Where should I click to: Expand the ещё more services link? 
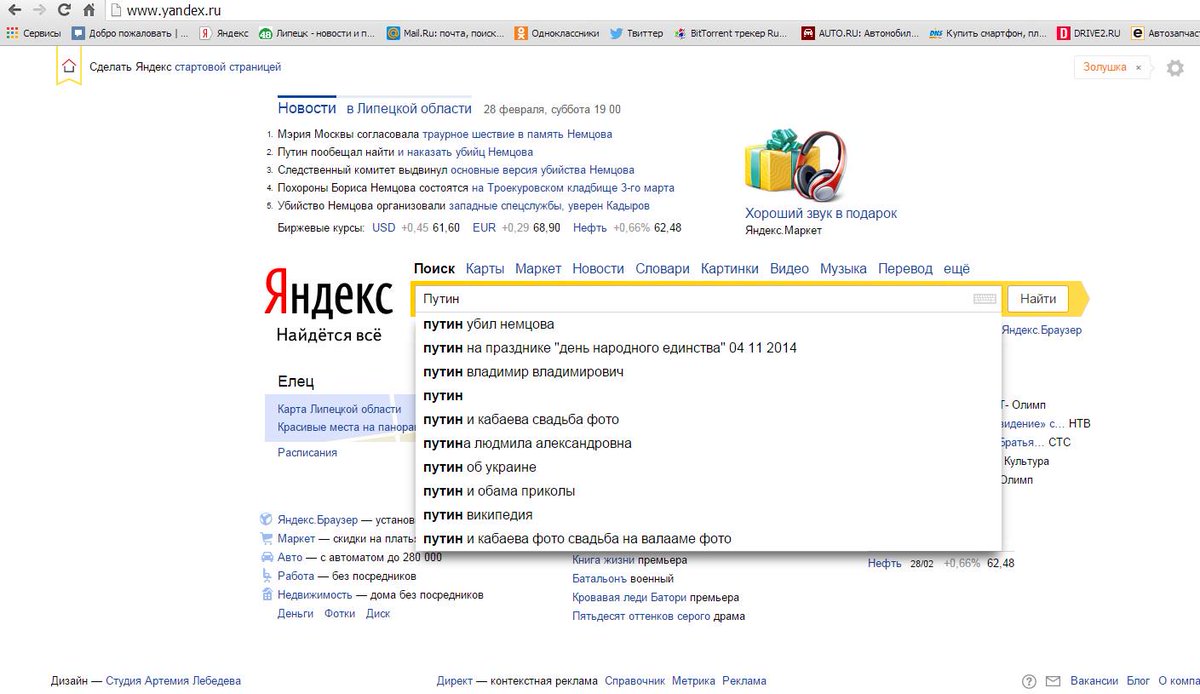(957, 269)
